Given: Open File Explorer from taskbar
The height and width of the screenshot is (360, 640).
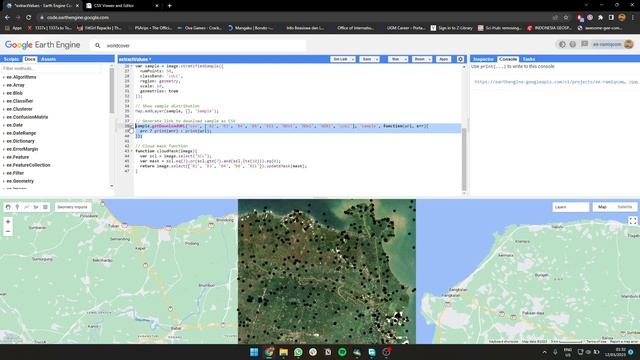Looking at the screenshot, I should pos(283,352).
